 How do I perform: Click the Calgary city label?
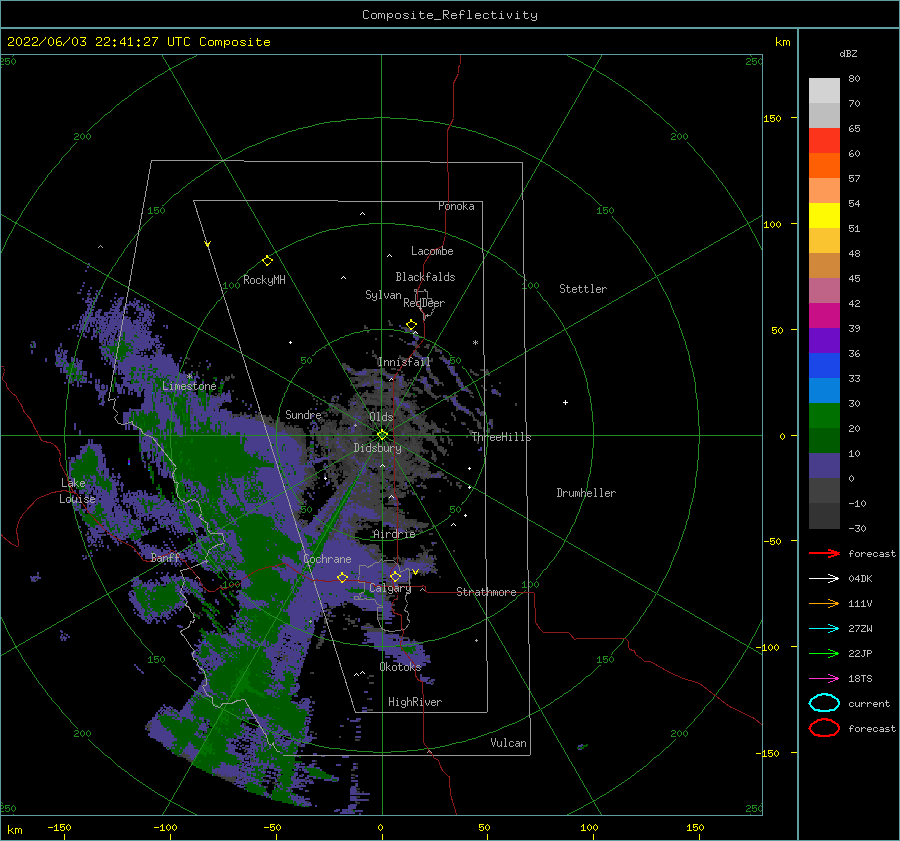coord(390,588)
